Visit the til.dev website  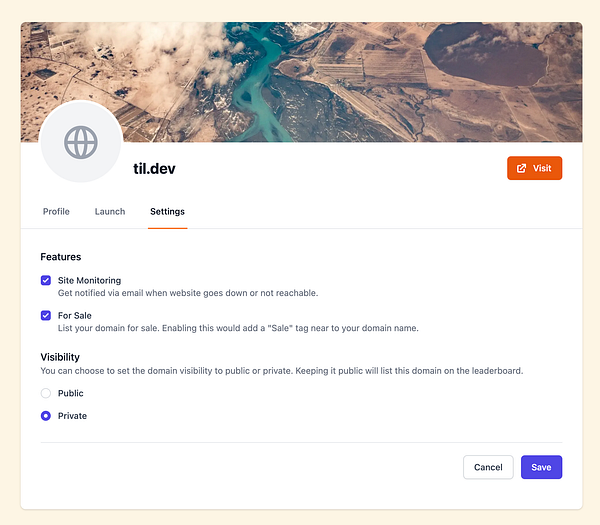pos(535,168)
